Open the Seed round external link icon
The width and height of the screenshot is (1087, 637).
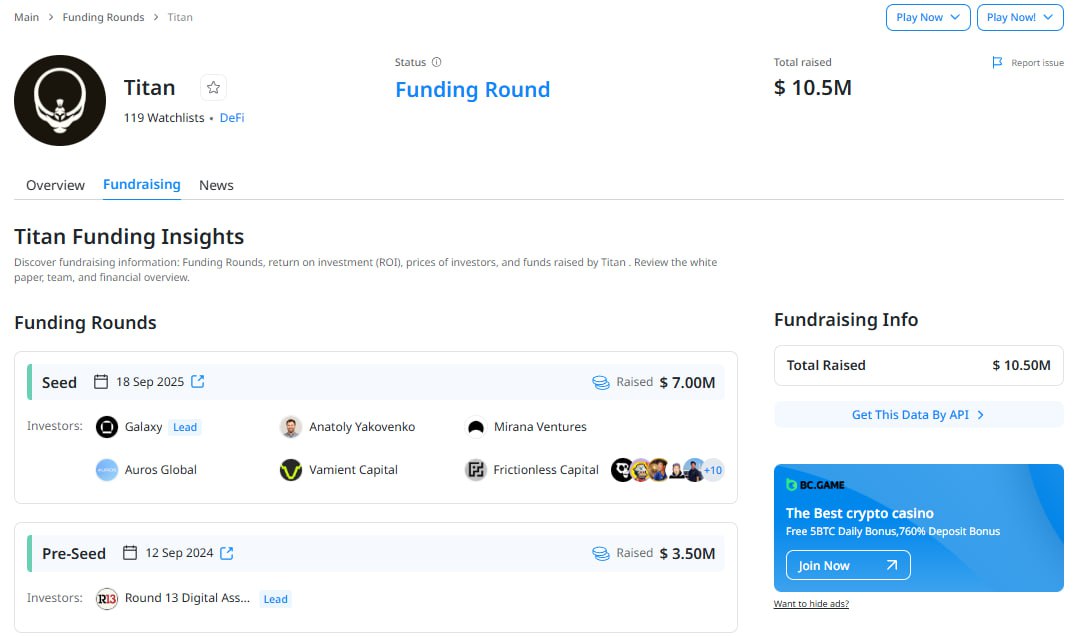coord(198,381)
